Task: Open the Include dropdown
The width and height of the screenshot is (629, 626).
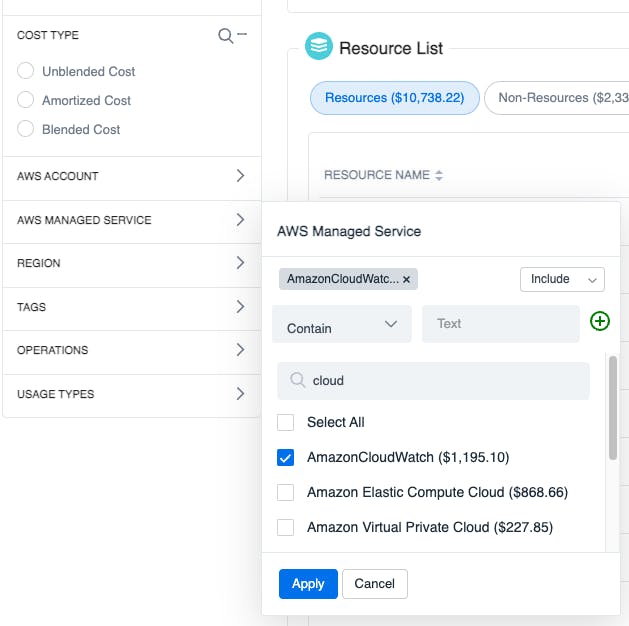Action: coord(562,279)
